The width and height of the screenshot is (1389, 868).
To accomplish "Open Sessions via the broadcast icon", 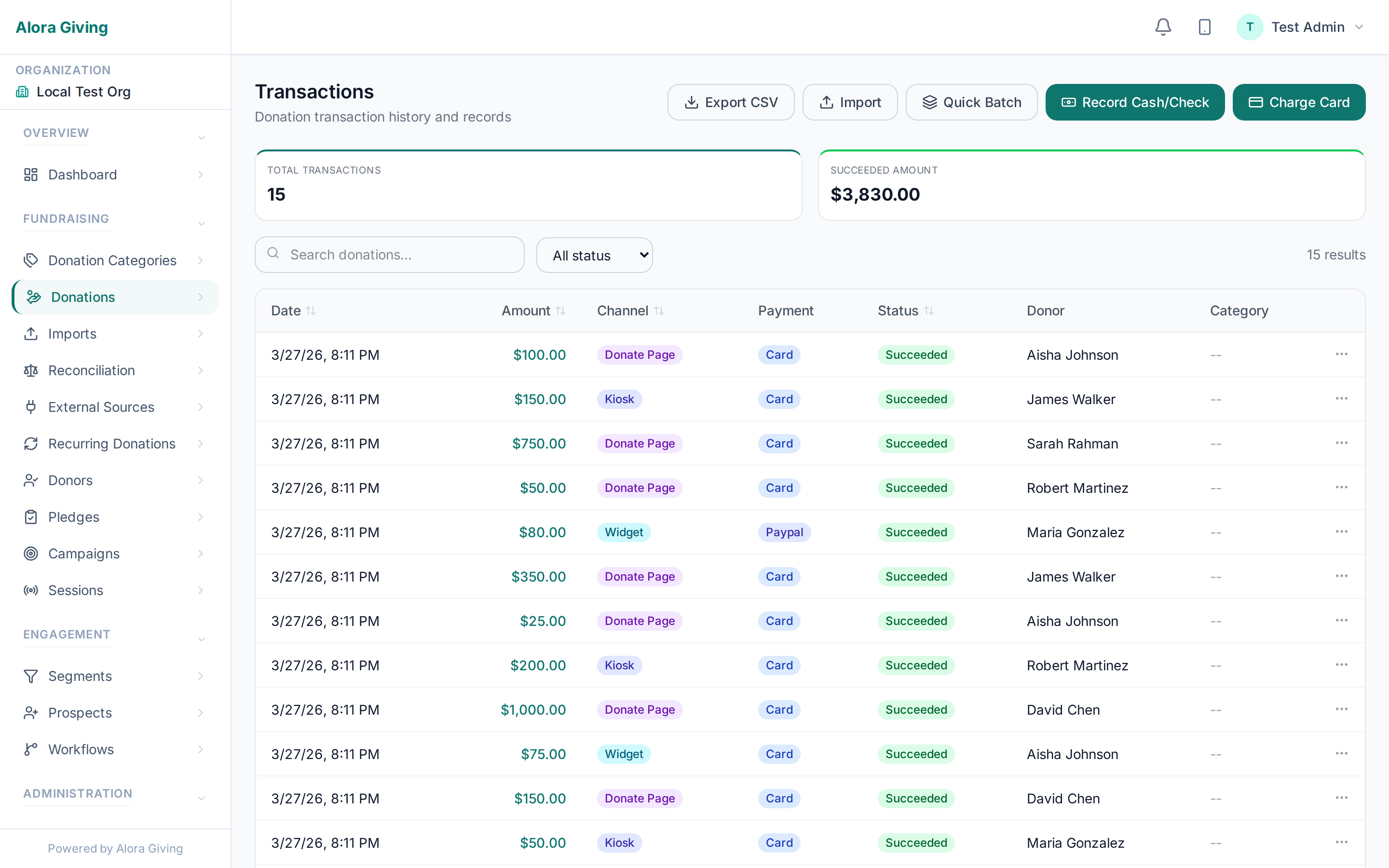I will [x=31, y=590].
